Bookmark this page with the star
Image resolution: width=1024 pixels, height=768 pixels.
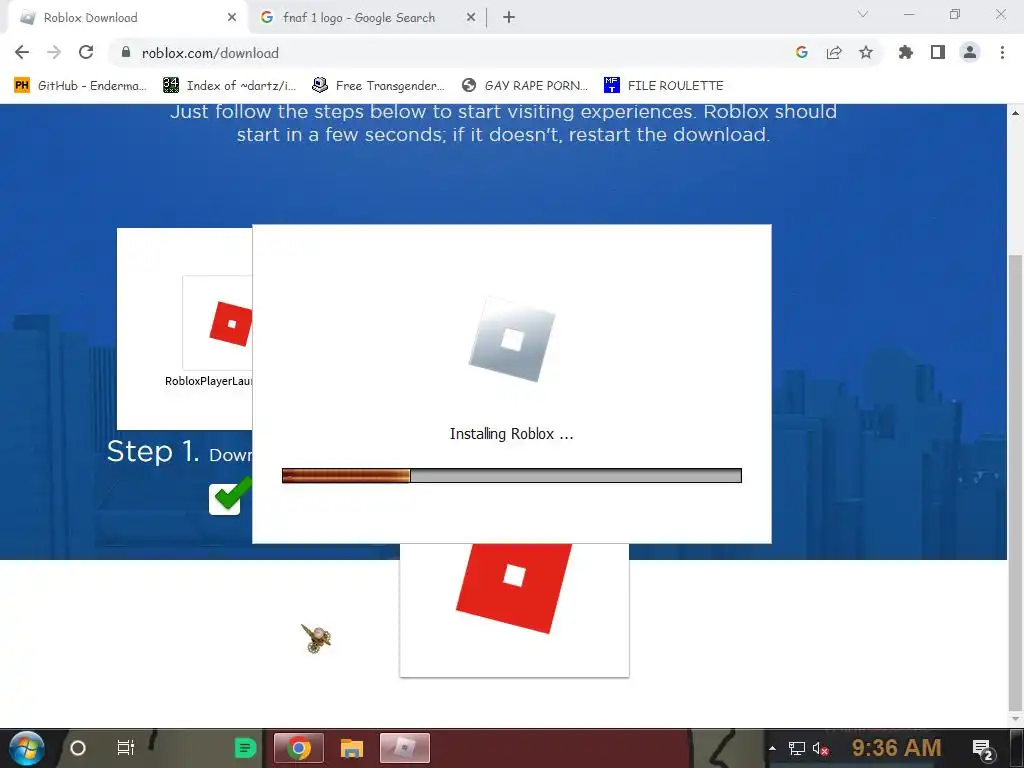point(866,52)
